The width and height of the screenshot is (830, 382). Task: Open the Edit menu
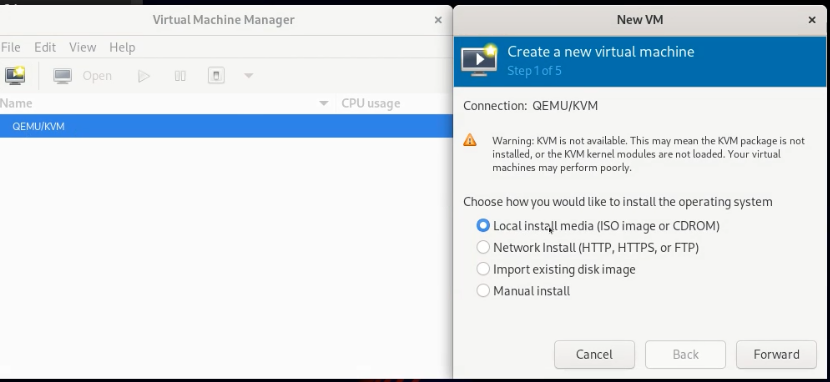(45, 47)
